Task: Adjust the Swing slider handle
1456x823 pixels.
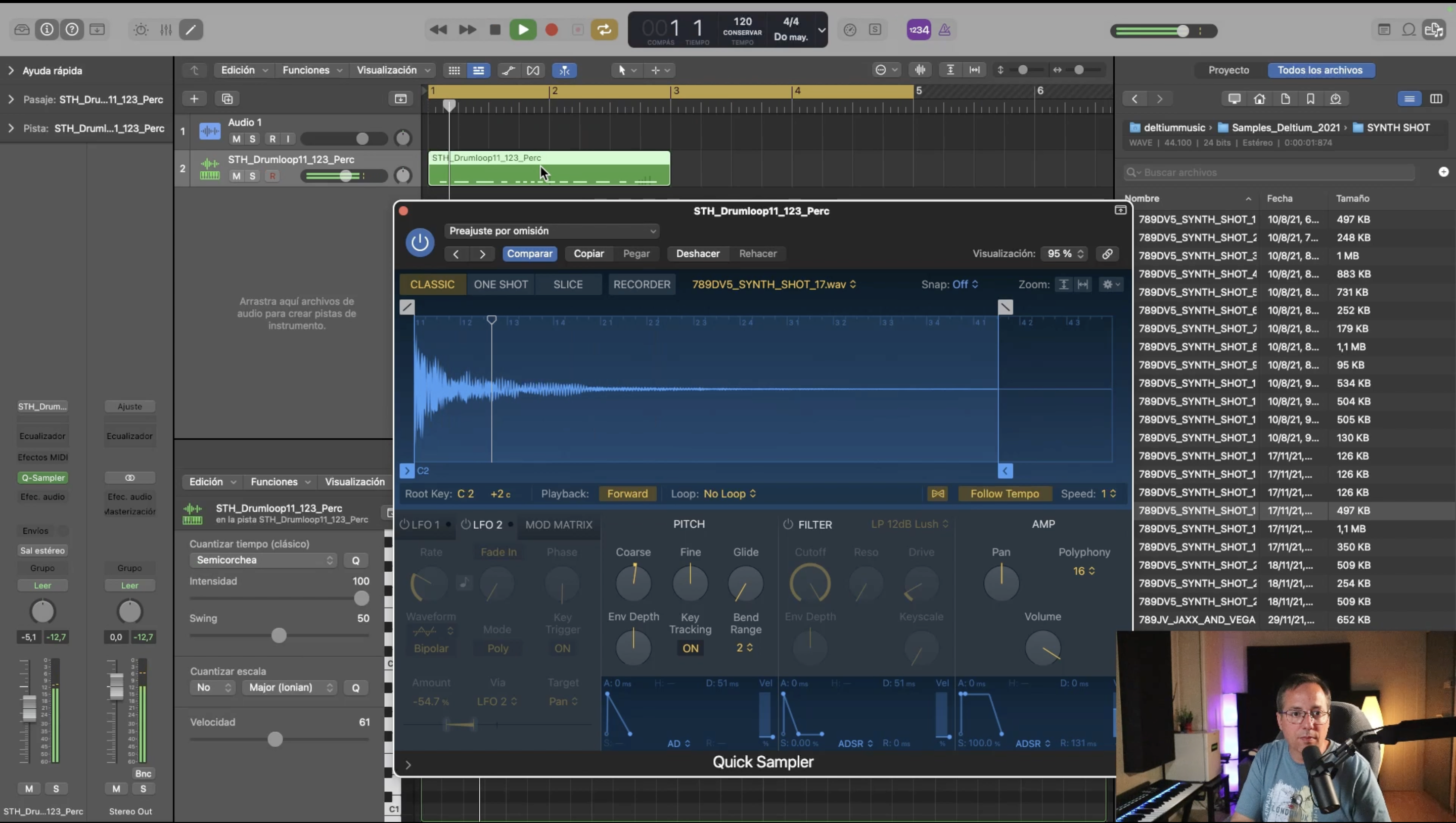Action: click(279, 635)
